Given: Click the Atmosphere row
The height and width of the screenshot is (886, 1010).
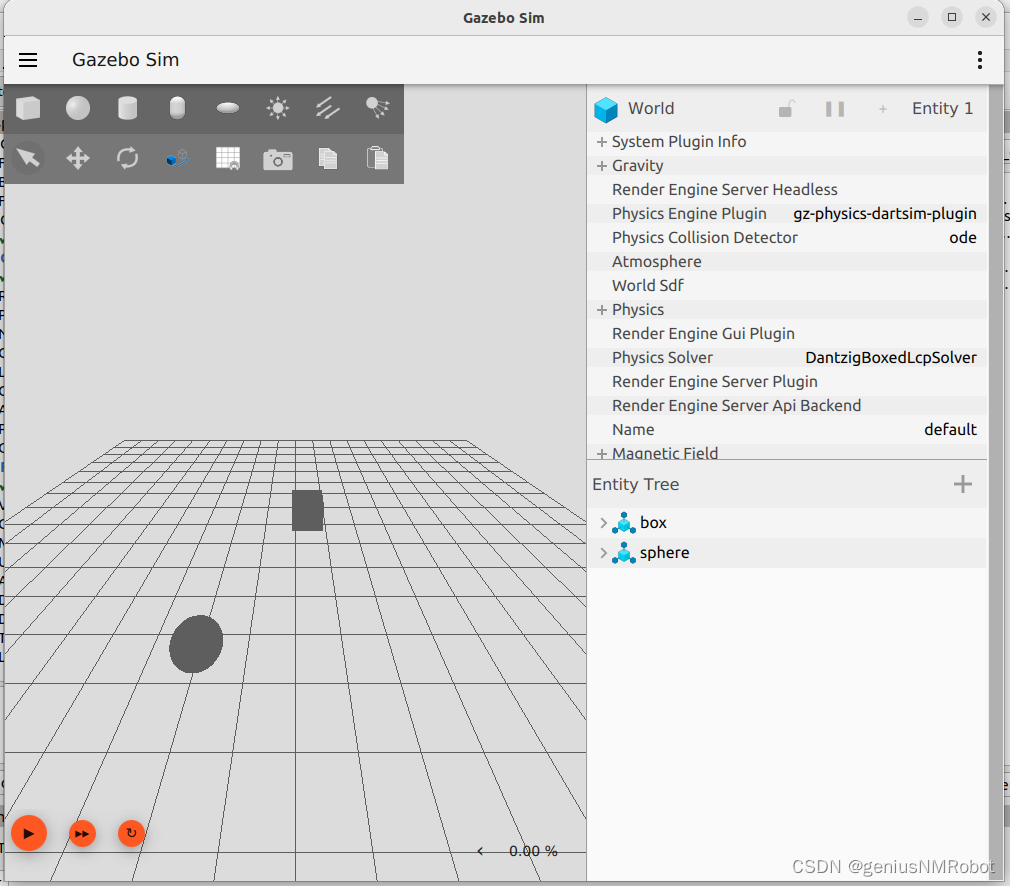Looking at the screenshot, I should point(786,262).
